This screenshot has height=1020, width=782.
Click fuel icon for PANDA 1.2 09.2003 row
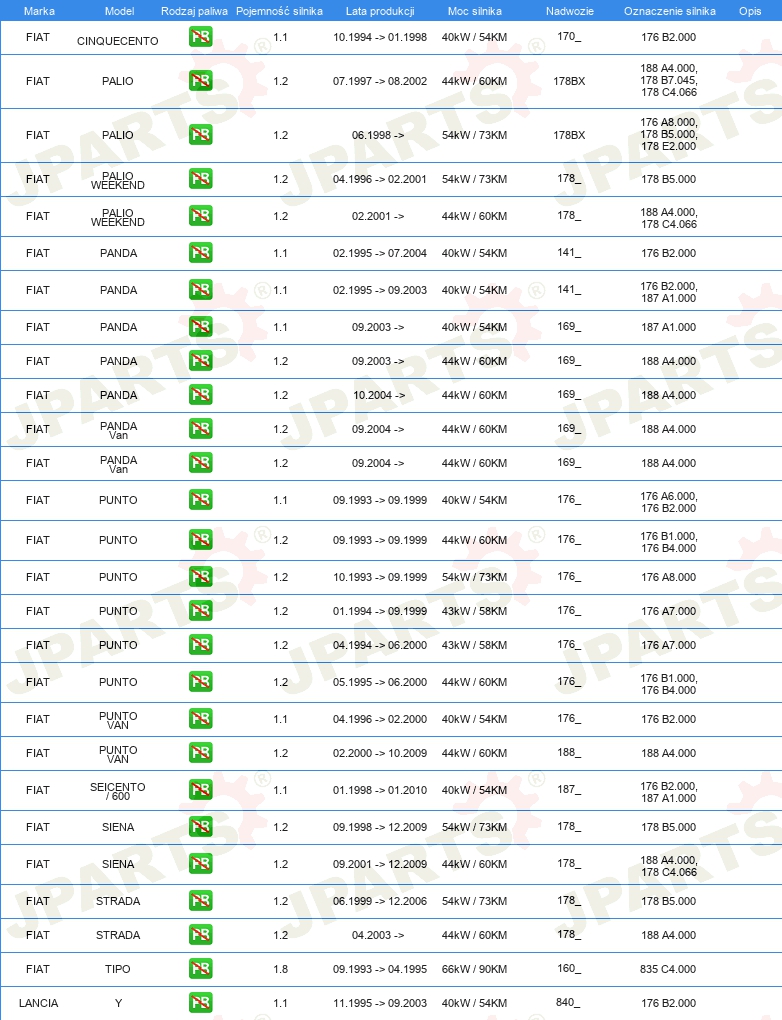click(x=200, y=360)
